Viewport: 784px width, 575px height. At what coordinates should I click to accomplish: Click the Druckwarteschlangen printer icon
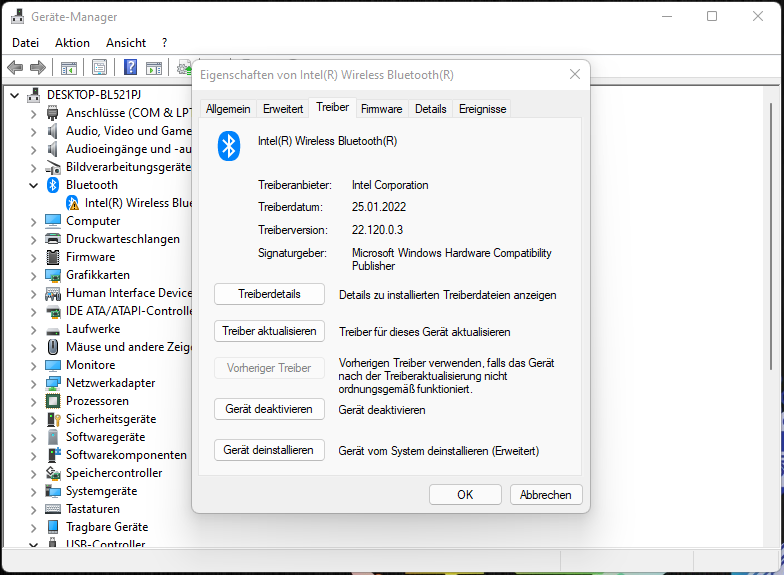[52, 239]
